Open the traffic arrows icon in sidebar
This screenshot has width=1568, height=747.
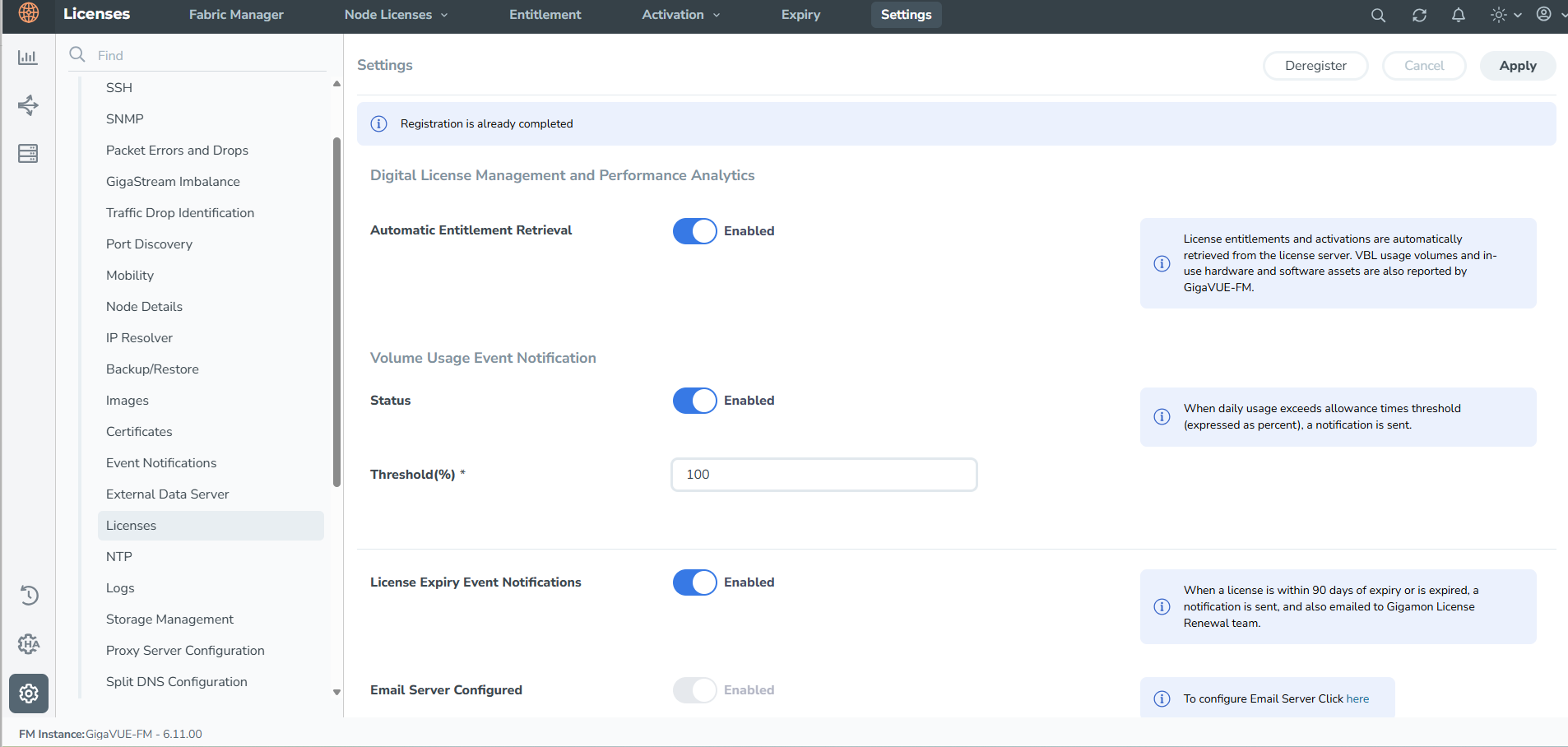click(x=28, y=105)
